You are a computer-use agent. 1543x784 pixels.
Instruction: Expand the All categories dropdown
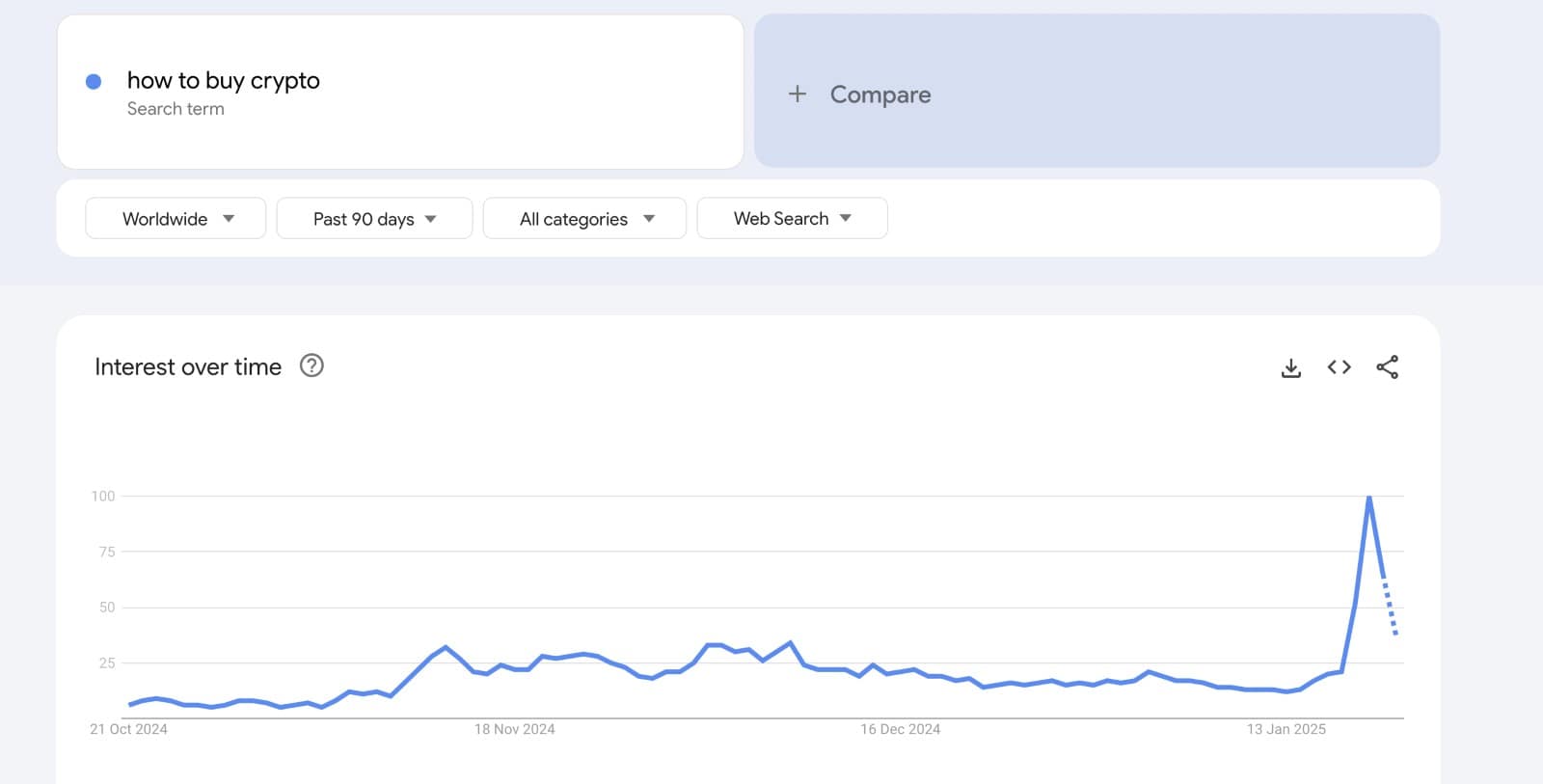(x=584, y=219)
